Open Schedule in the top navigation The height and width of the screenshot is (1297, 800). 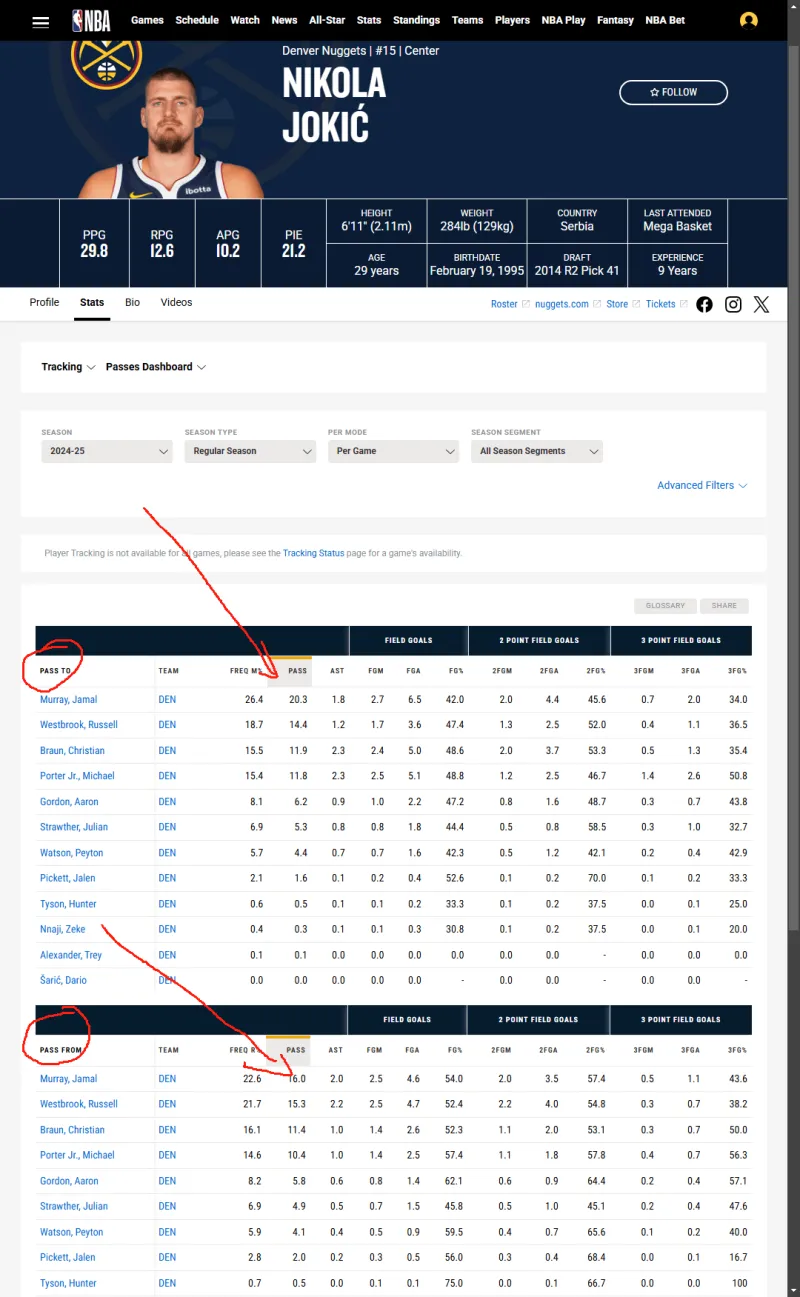click(197, 20)
